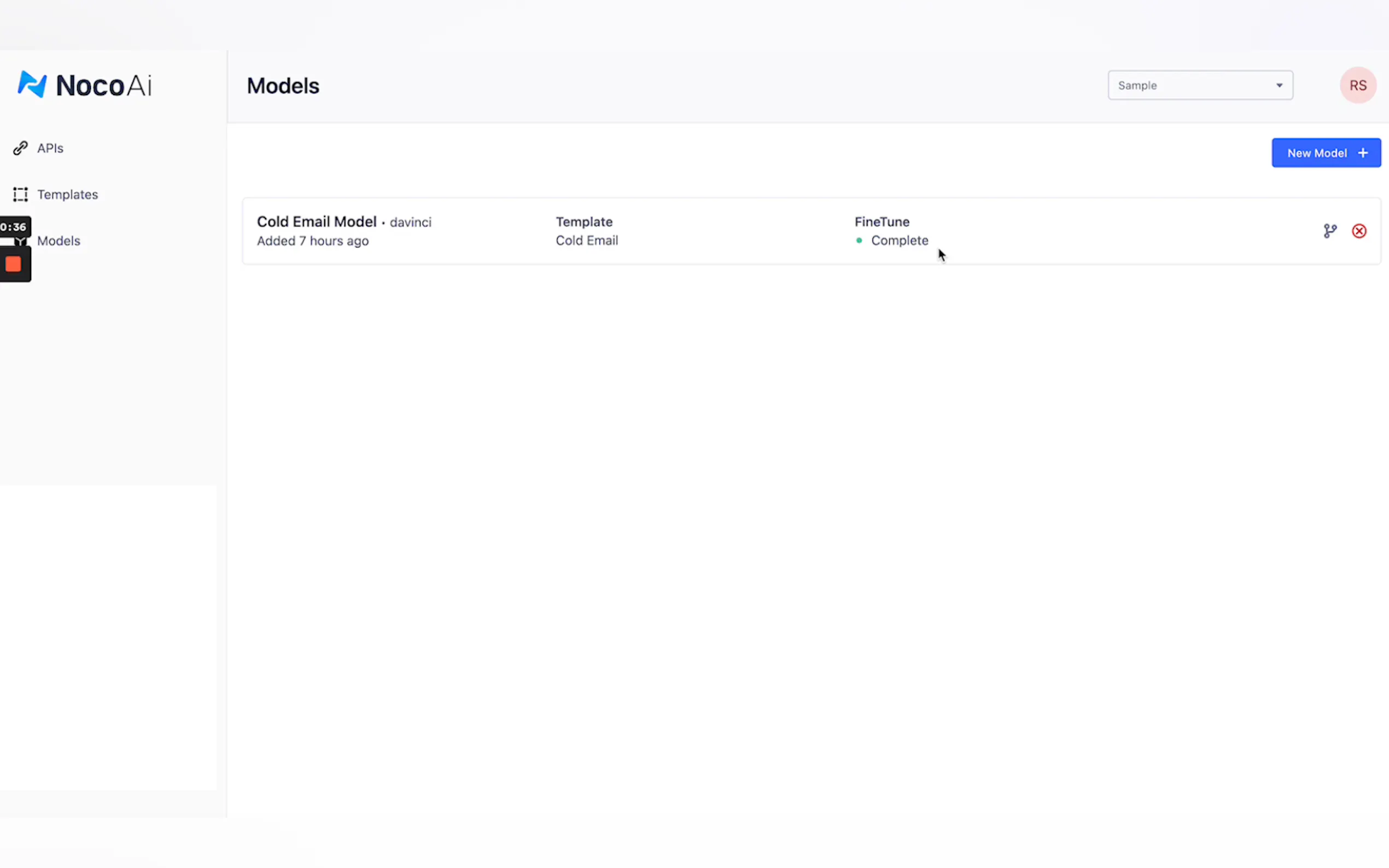This screenshot has height=868, width=1389.
Task: Delete the Cold Email Model with red X
Action: click(1358, 231)
